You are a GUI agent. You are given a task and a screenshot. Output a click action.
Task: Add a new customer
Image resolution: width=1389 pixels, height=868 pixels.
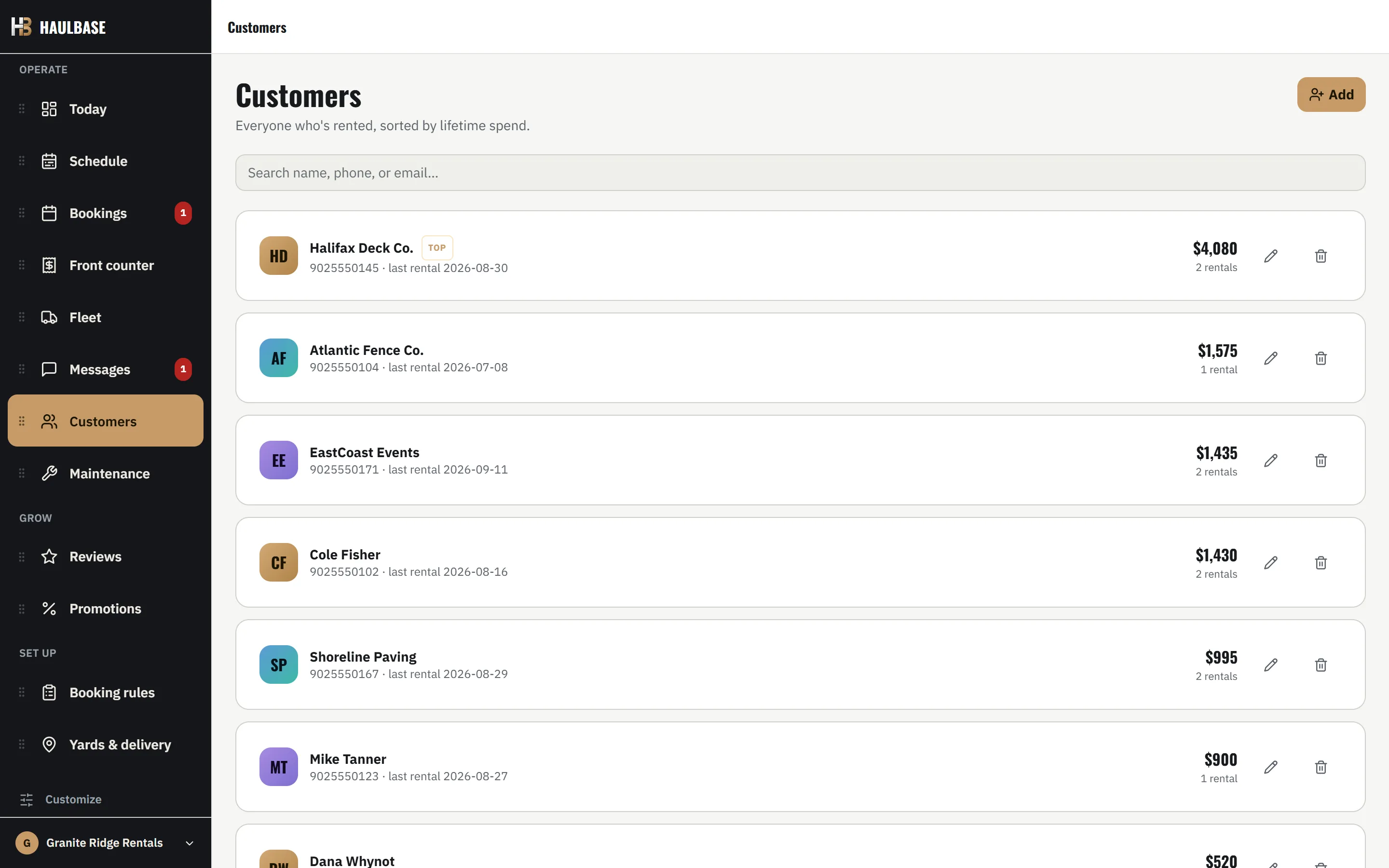1331,95
